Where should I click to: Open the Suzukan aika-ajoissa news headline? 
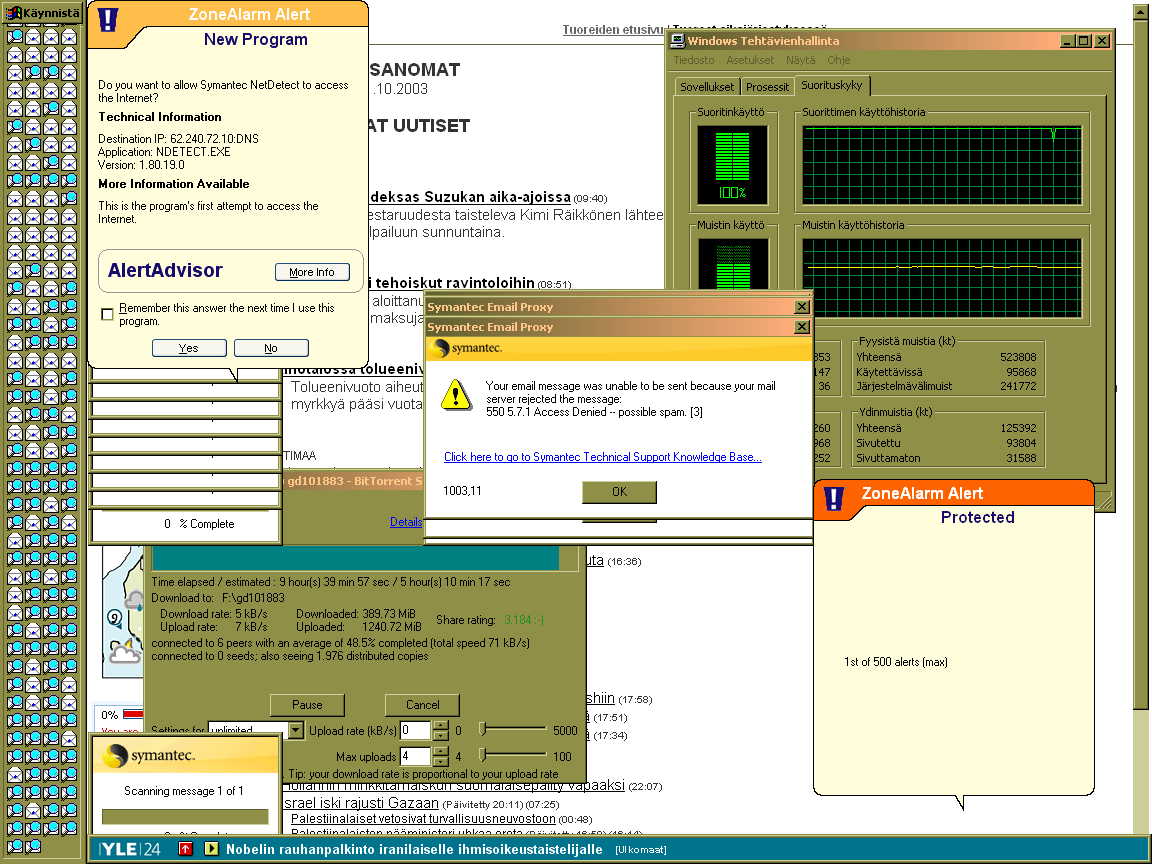pos(470,197)
